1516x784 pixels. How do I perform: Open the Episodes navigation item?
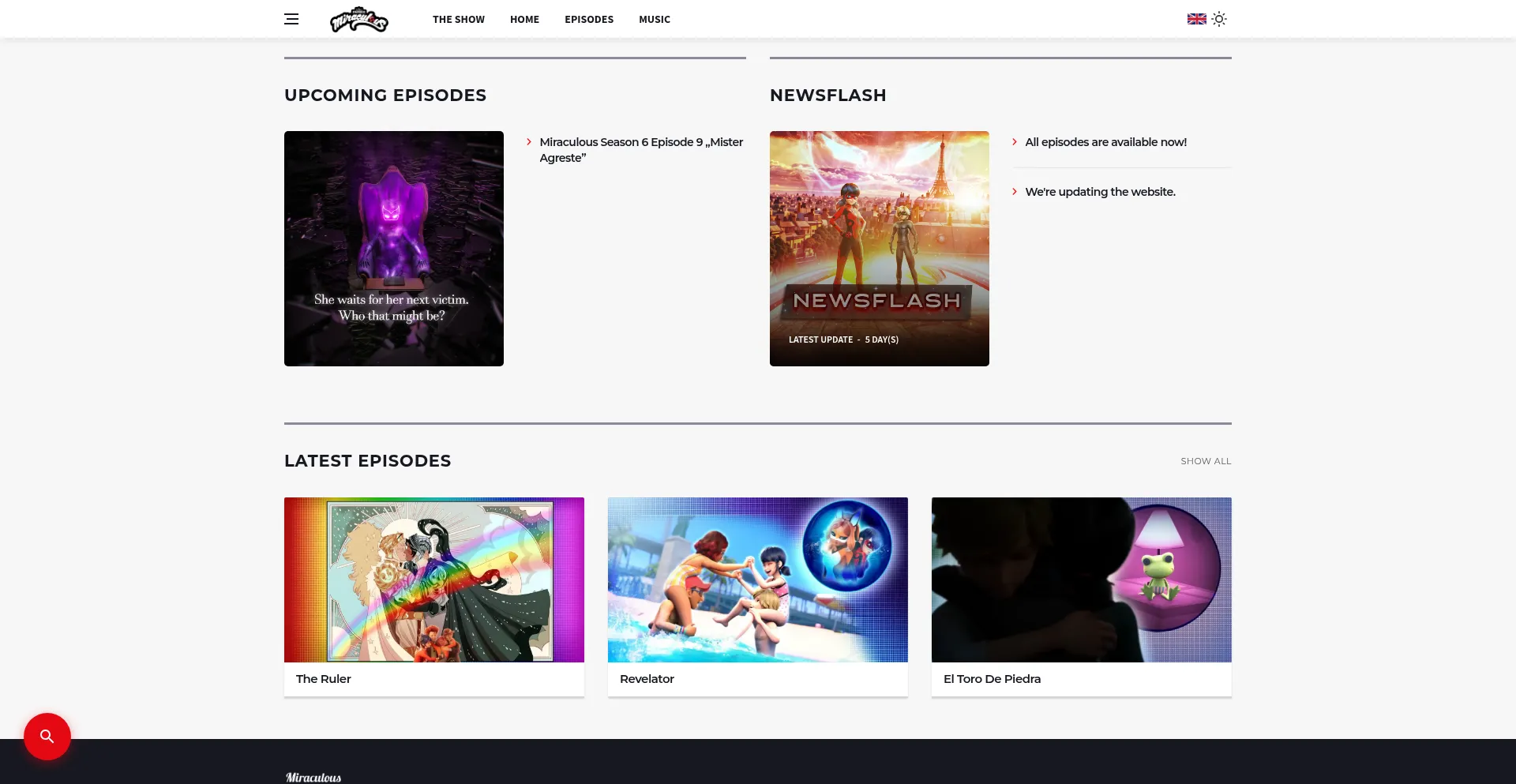click(588, 20)
